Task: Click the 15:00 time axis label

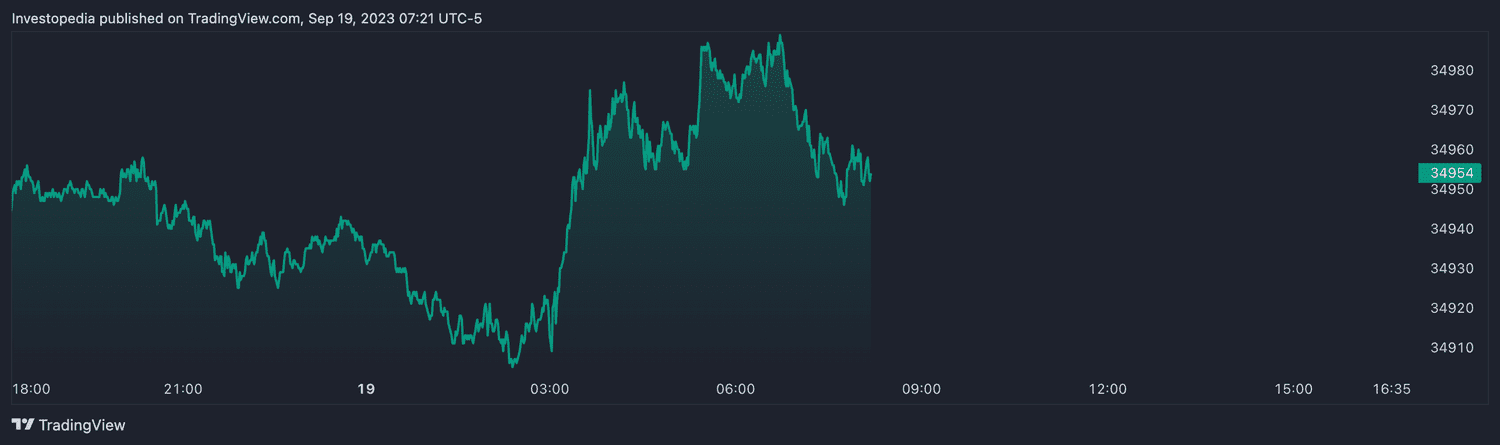Action: 1293,389
